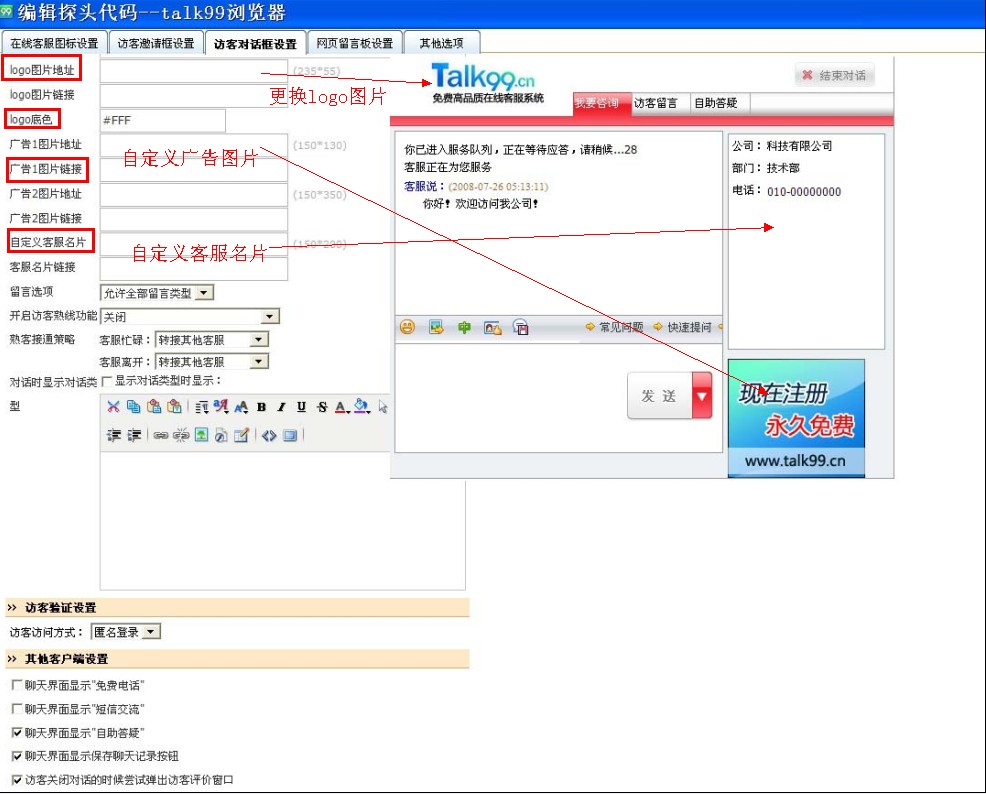The image size is (986, 794).
Task: Click the send picture icon in chat
Action: coord(436,327)
